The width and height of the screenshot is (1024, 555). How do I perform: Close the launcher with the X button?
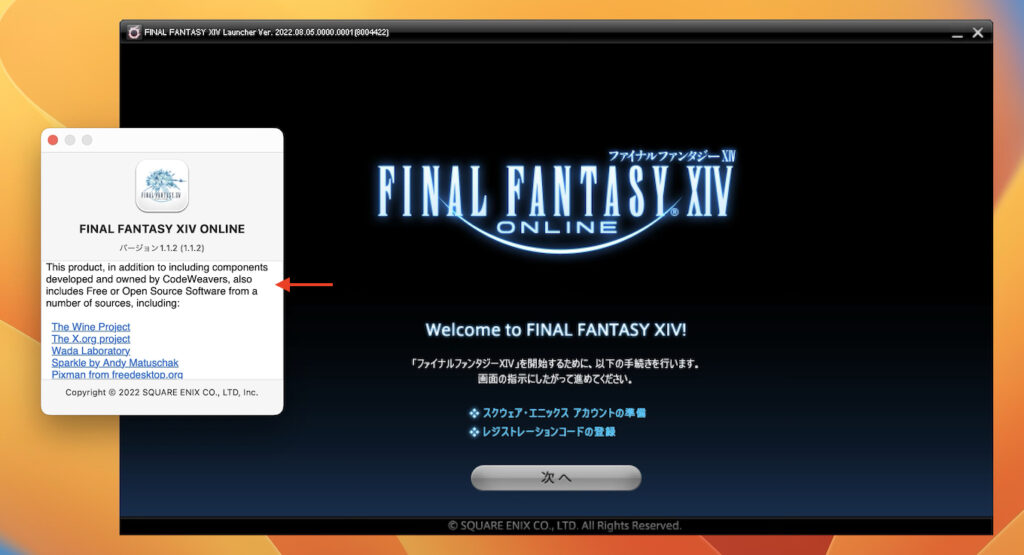point(978,32)
